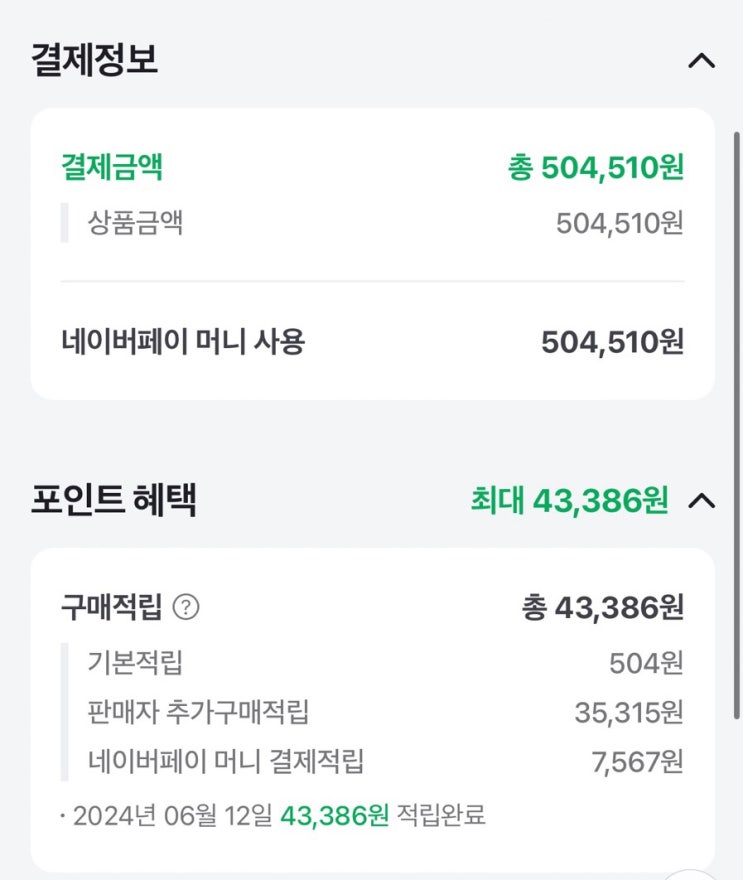This screenshot has width=743, height=880.
Task: Click the 총 43,386원 bold total
Action: 603,607
